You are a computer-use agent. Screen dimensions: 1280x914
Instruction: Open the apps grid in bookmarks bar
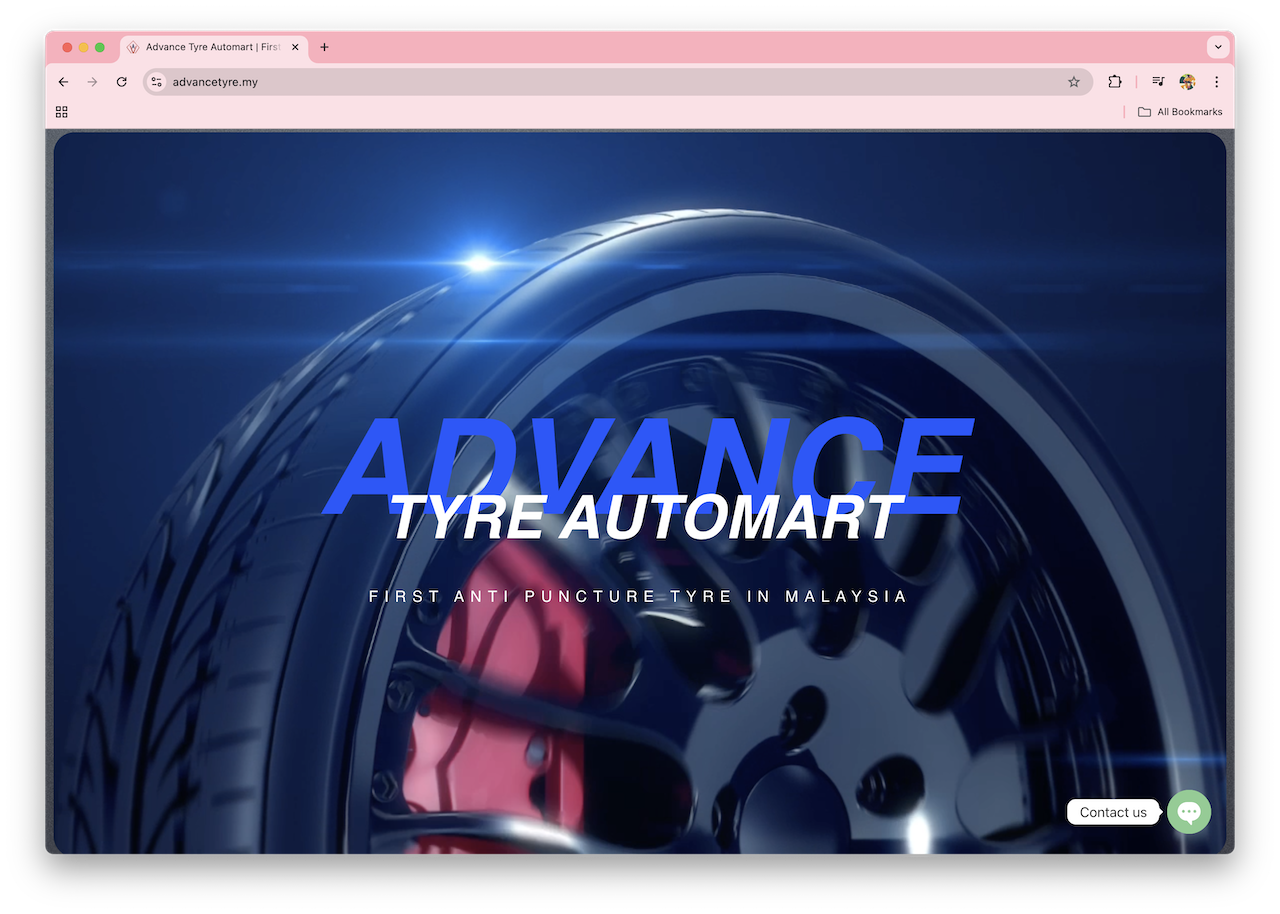click(62, 112)
